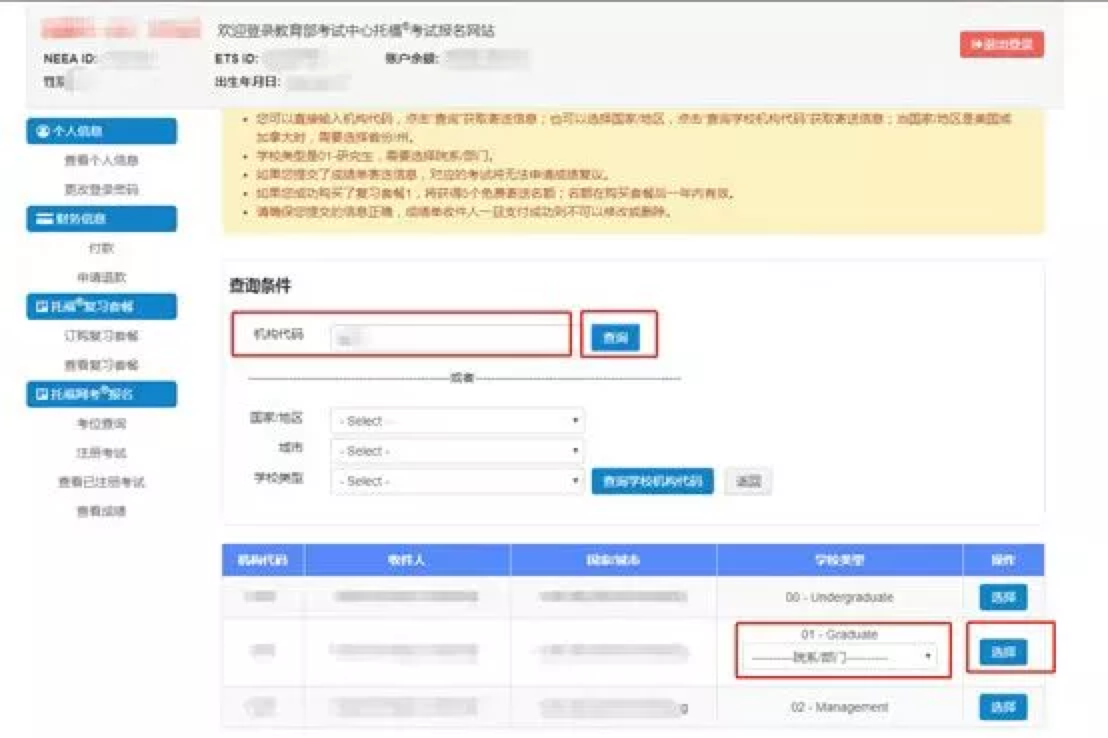Click the icon beside 托福网考报名 header

pyautogui.click(x=42, y=394)
